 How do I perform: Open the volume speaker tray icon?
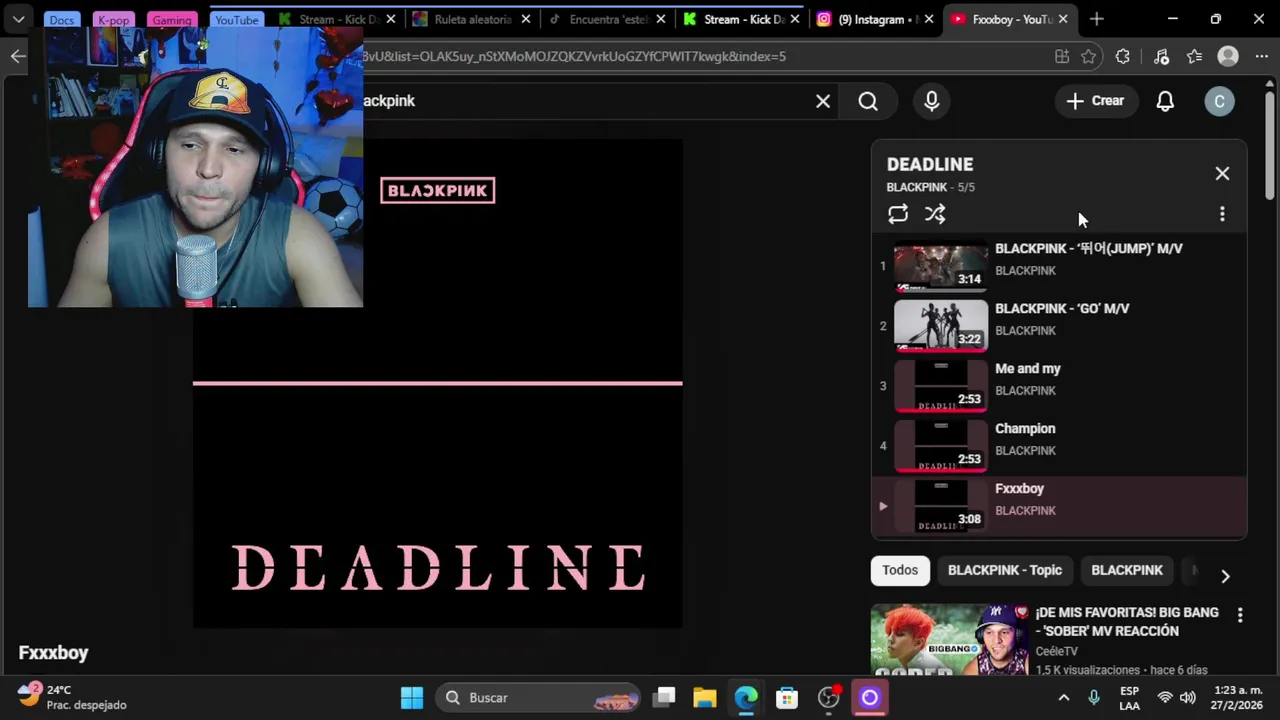point(1188,698)
